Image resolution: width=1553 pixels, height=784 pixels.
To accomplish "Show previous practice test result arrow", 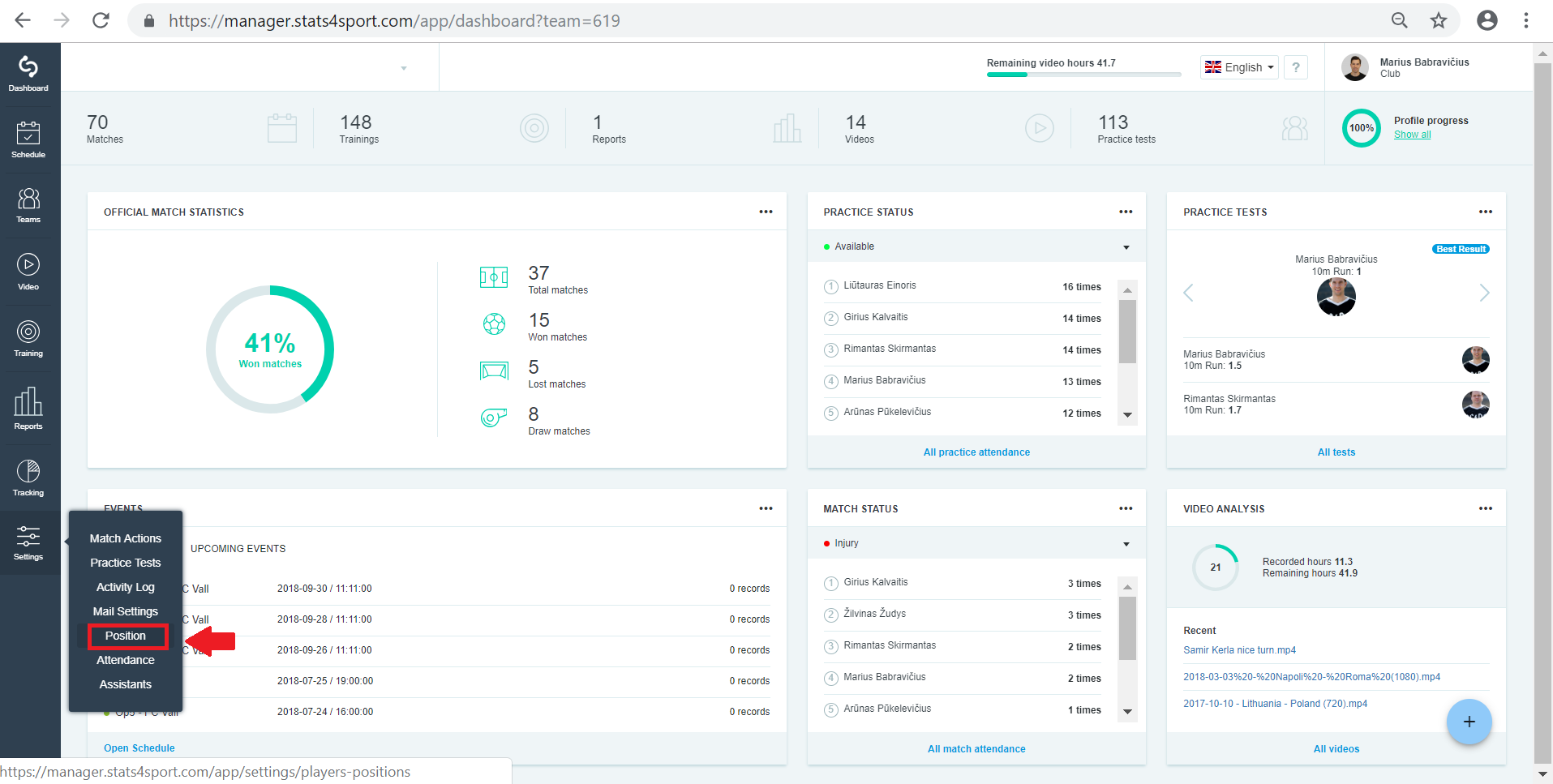I will coord(1188,293).
